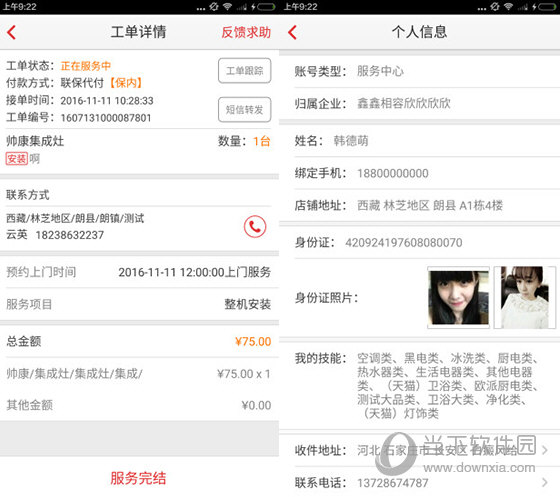Tap customer phone 18238632237
560x497 pixels.
[70, 235]
